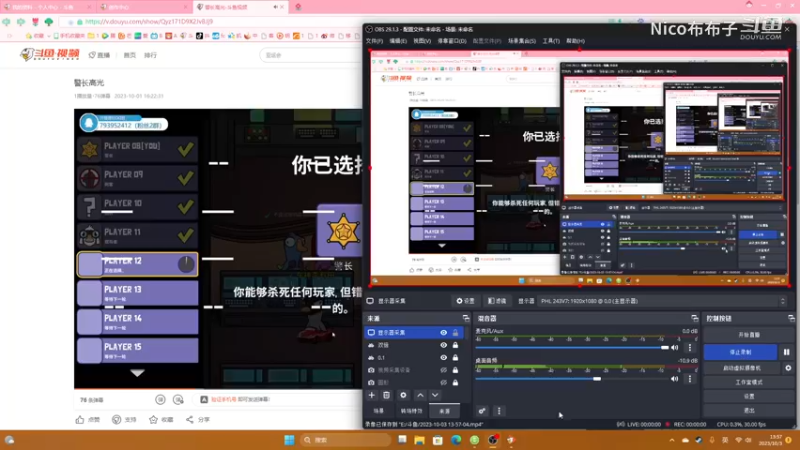Open virtual camera settings with the gear icon
The image size is (800, 450).
point(788,367)
